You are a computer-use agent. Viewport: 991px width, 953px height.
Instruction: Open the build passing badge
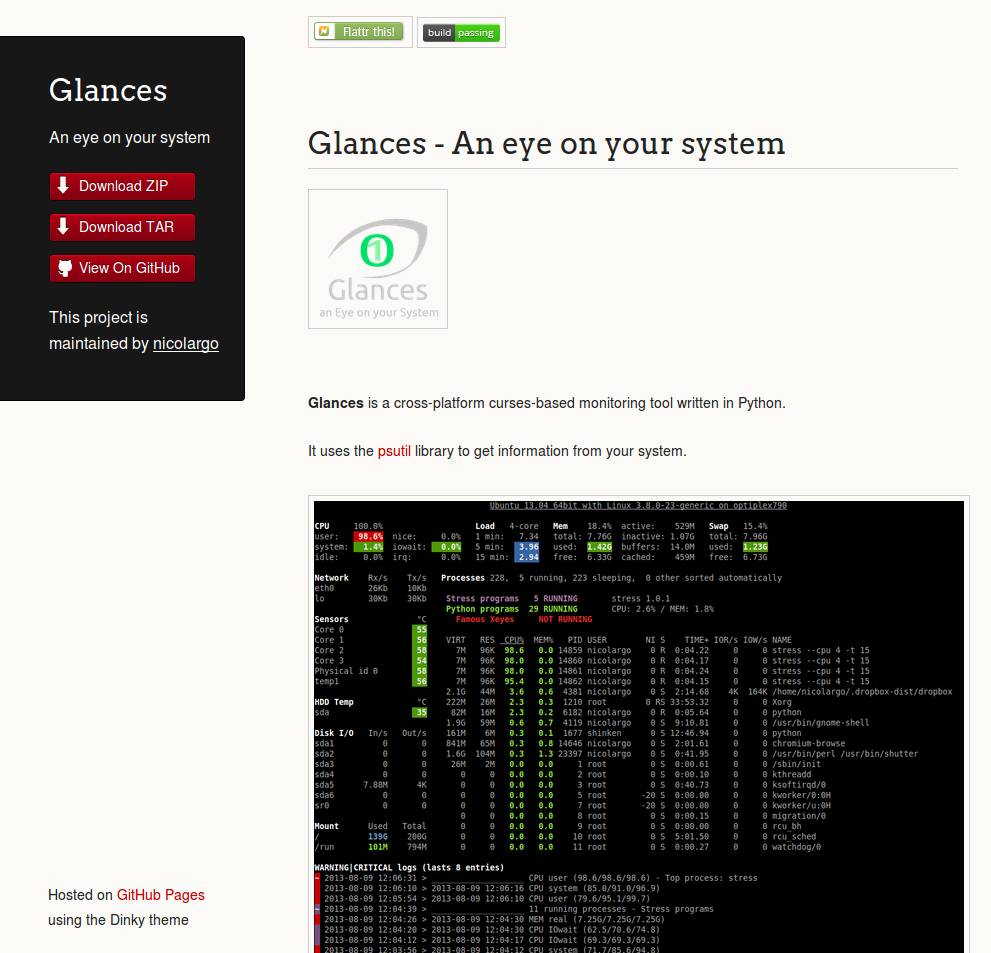[x=461, y=33]
